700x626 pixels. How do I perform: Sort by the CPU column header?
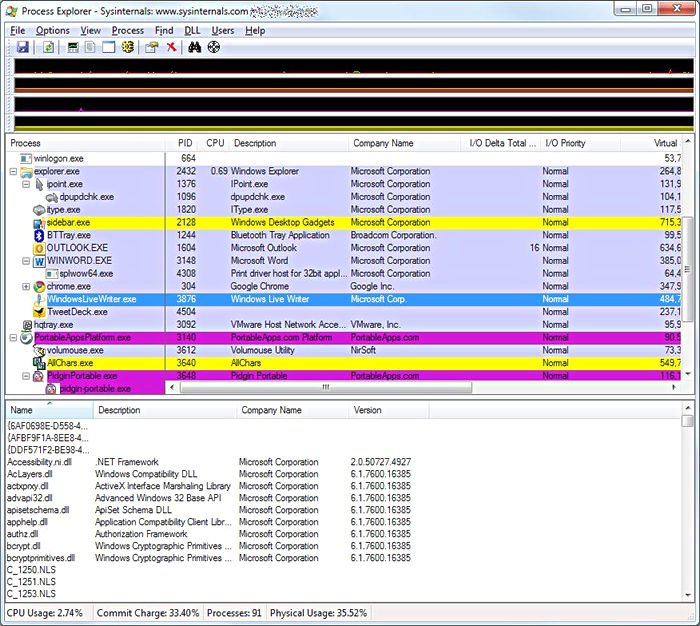[215, 143]
